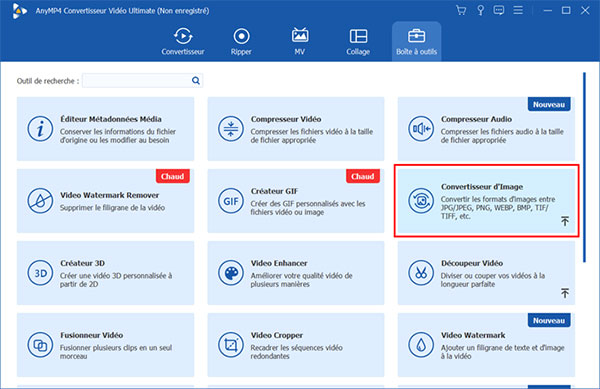600x389 pixels.
Task: Click the Convertisseur d'Image icon
Action: coord(421,200)
